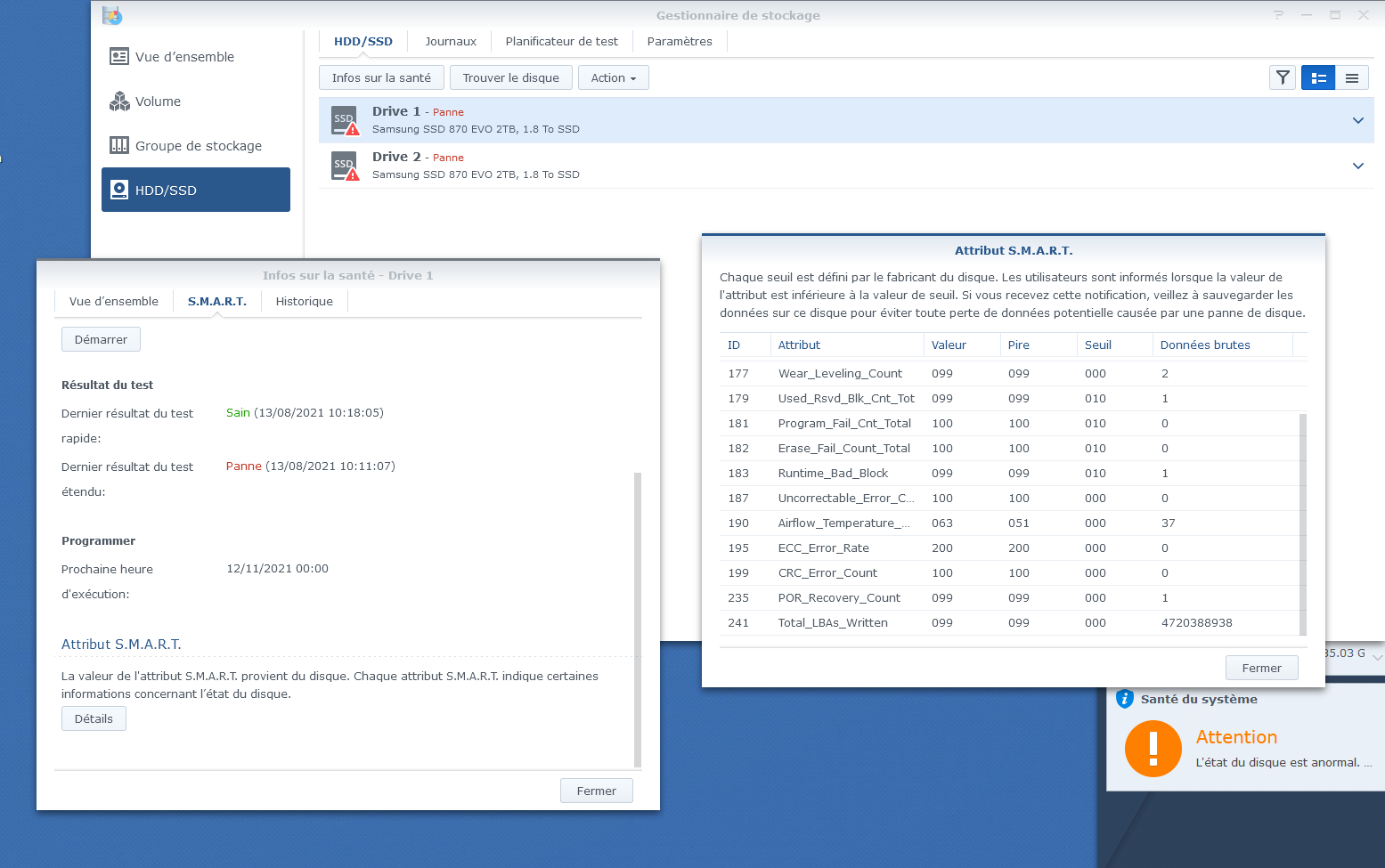This screenshot has height=868, width=1385.
Task: Click the Drive 2 SSD warning icon
Action: point(345,166)
